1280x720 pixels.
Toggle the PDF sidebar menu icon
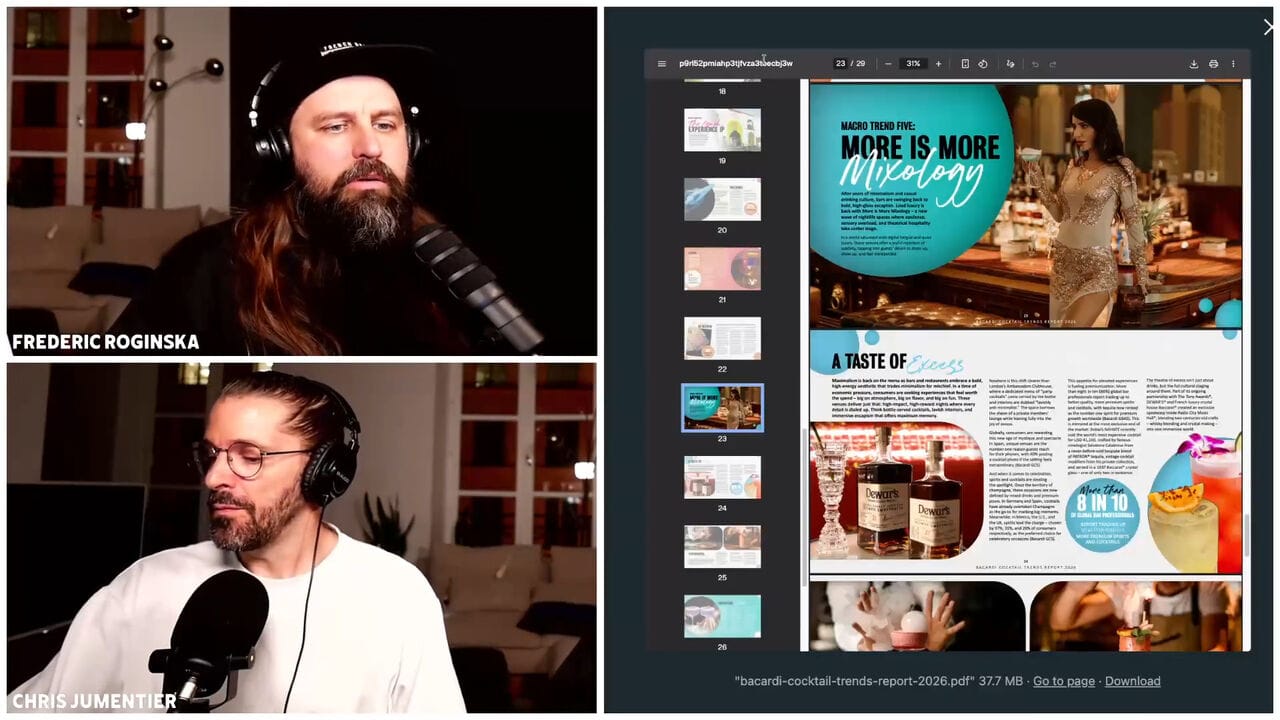pos(661,64)
